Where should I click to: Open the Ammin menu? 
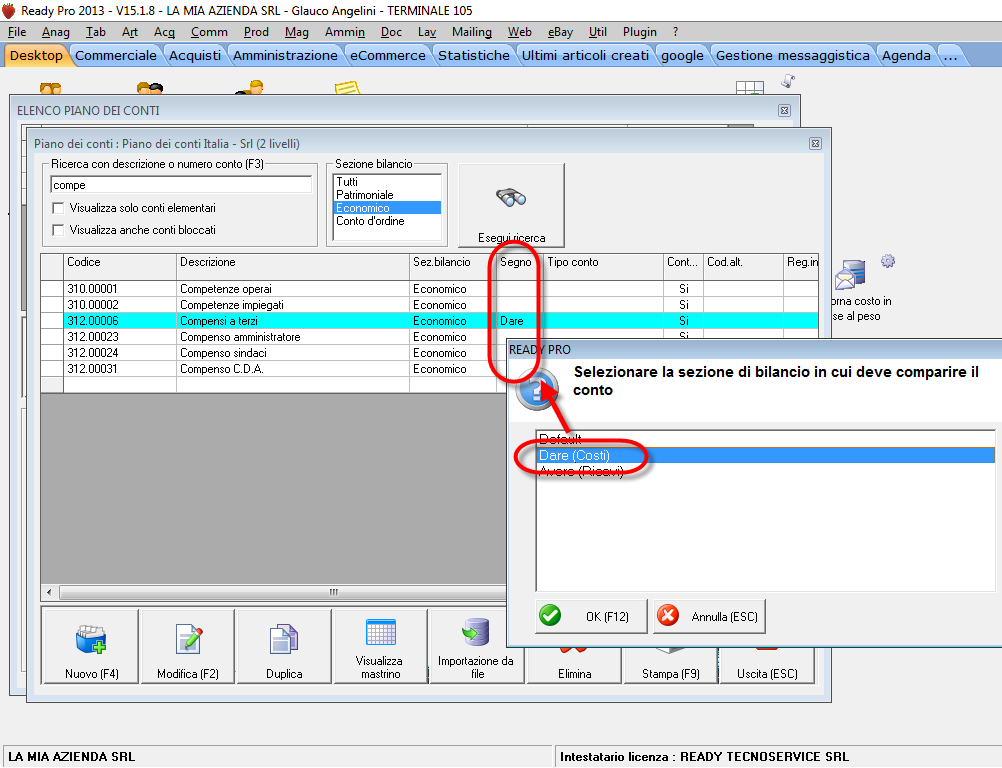[344, 32]
